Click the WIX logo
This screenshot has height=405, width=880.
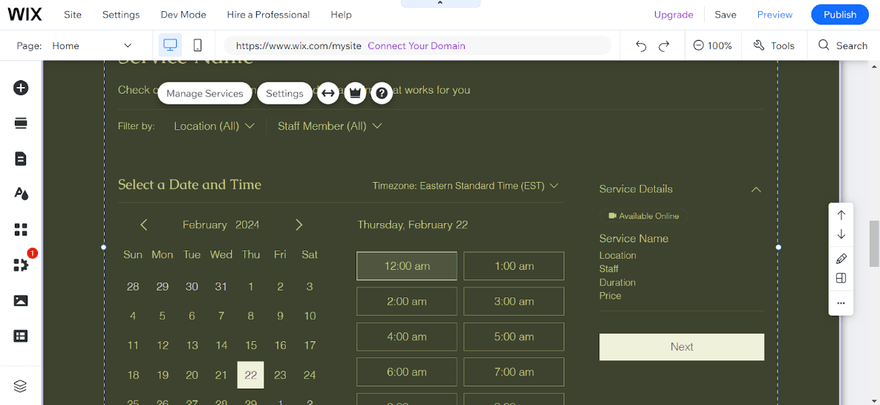coord(25,15)
